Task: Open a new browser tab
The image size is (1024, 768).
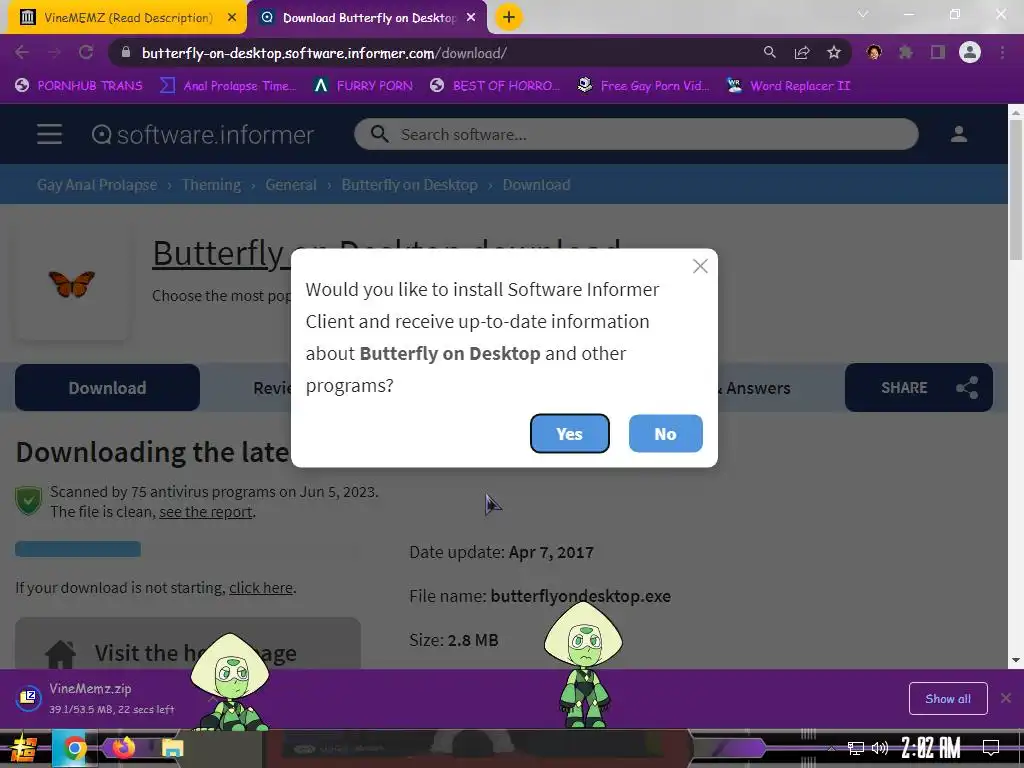Action: point(509,18)
